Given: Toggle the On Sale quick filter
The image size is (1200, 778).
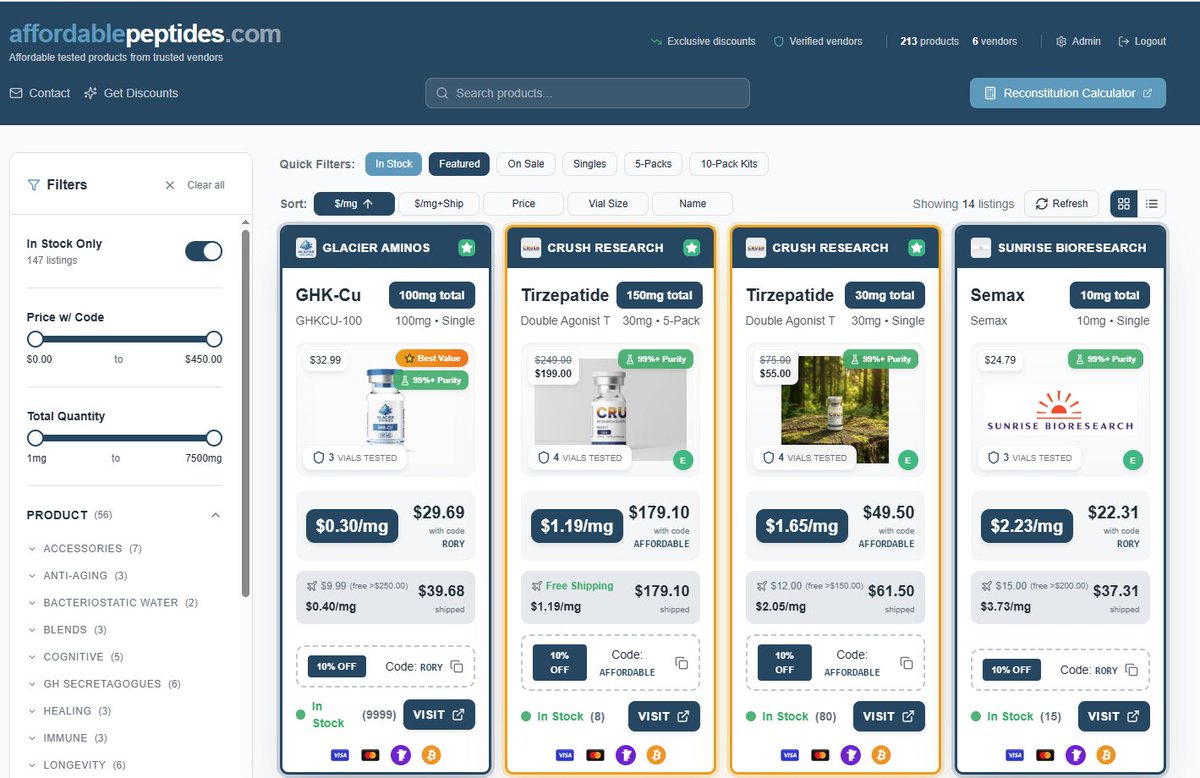Looking at the screenshot, I should click(x=526, y=164).
